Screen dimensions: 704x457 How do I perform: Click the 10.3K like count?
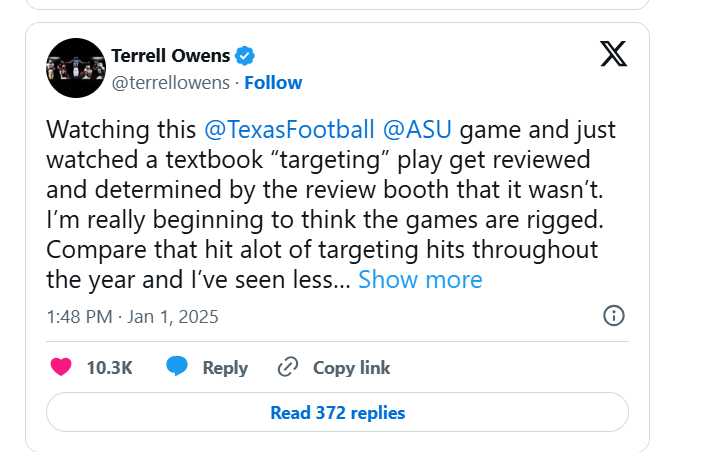[x=109, y=368]
